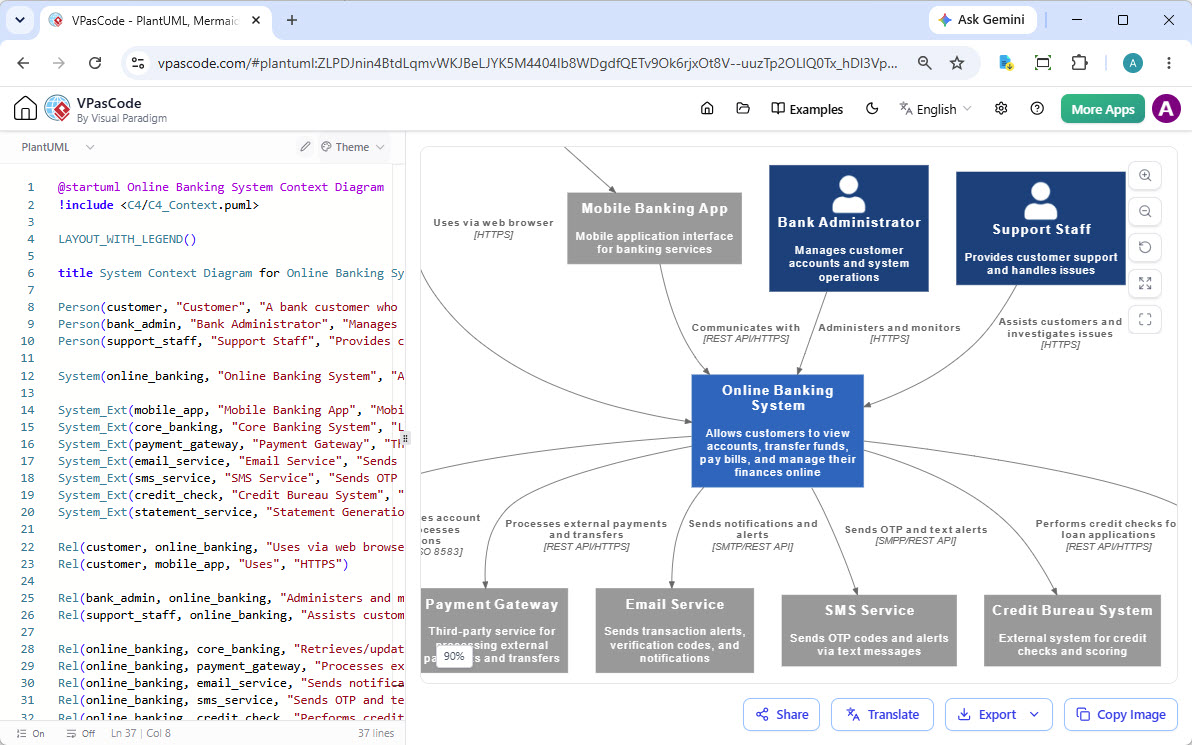The height and width of the screenshot is (745, 1192).
Task: Open the Chrome profile A icon
Action: [1133, 63]
